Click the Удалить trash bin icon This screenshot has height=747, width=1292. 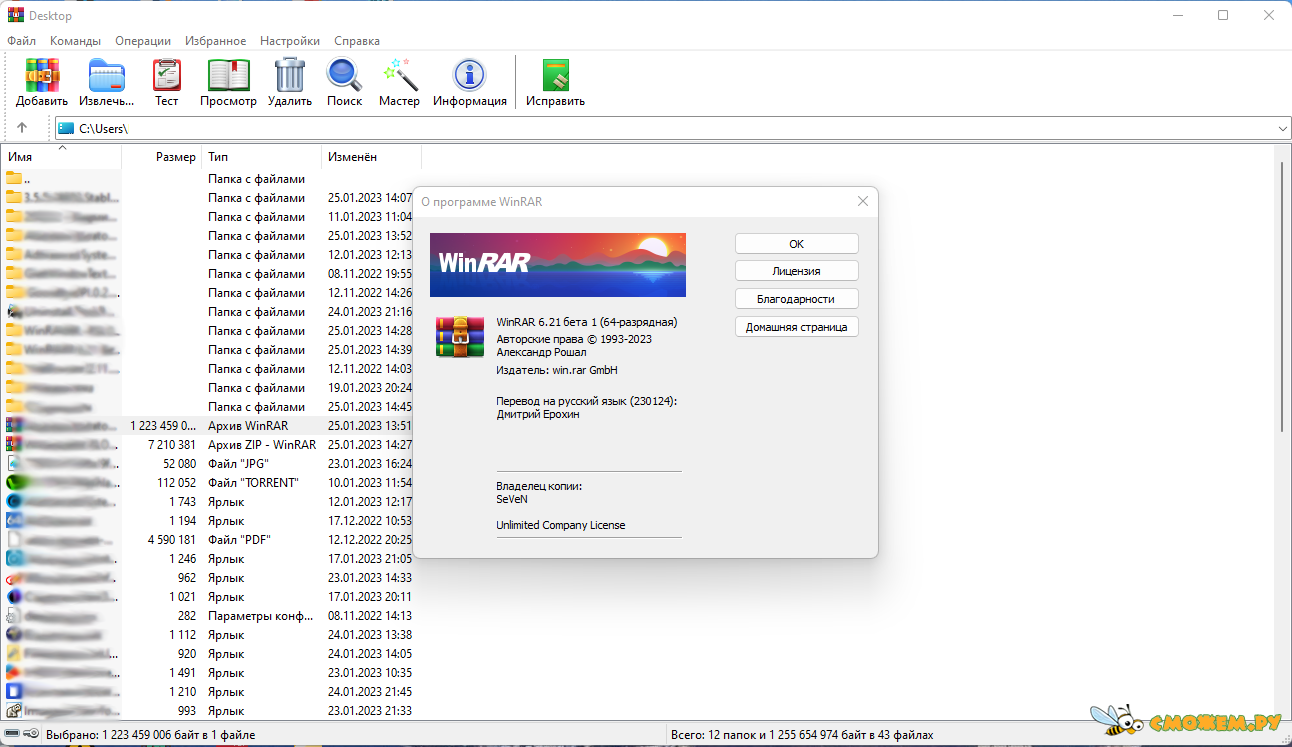pos(290,82)
